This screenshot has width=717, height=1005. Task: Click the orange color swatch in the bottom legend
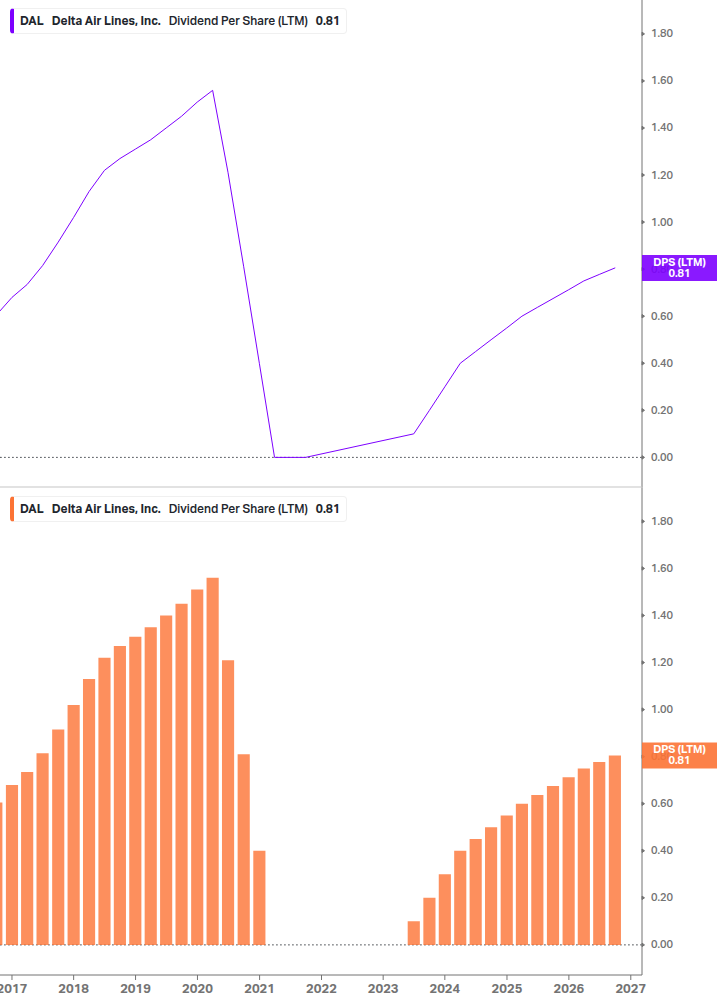click(x=12, y=509)
